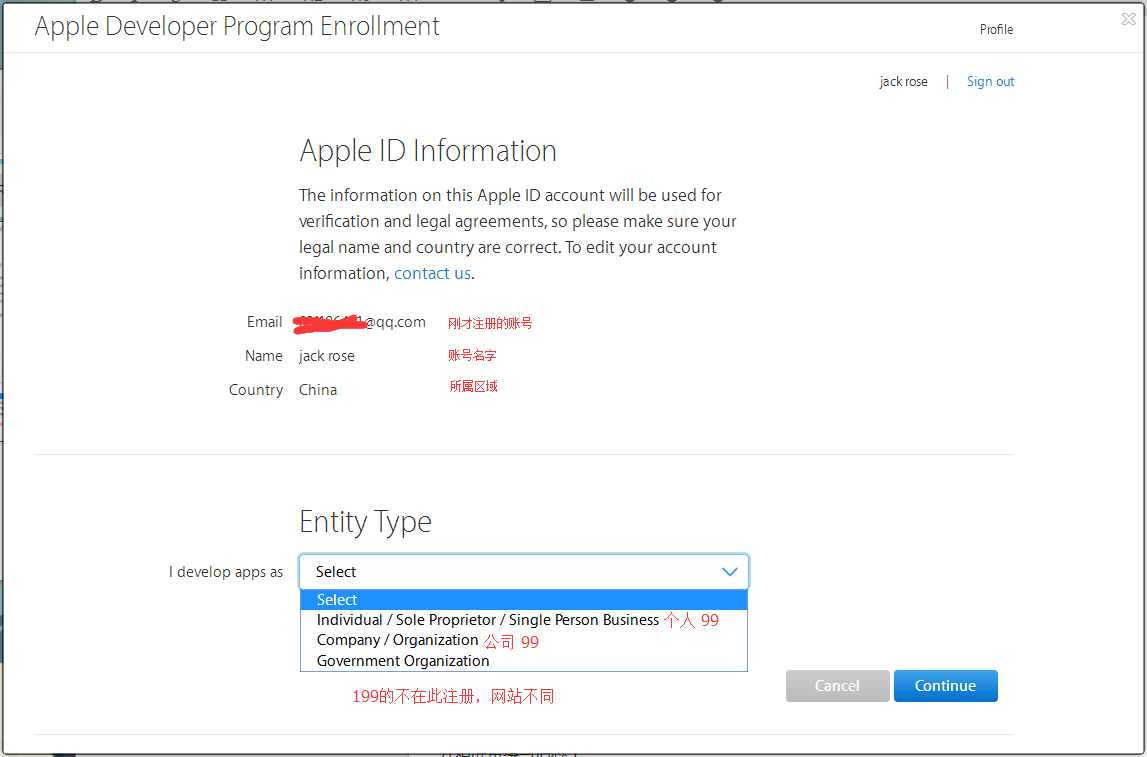The width and height of the screenshot is (1147, 757).
Task: Click the Apple Developer Program Enrollment title
Action: [237, 26]
